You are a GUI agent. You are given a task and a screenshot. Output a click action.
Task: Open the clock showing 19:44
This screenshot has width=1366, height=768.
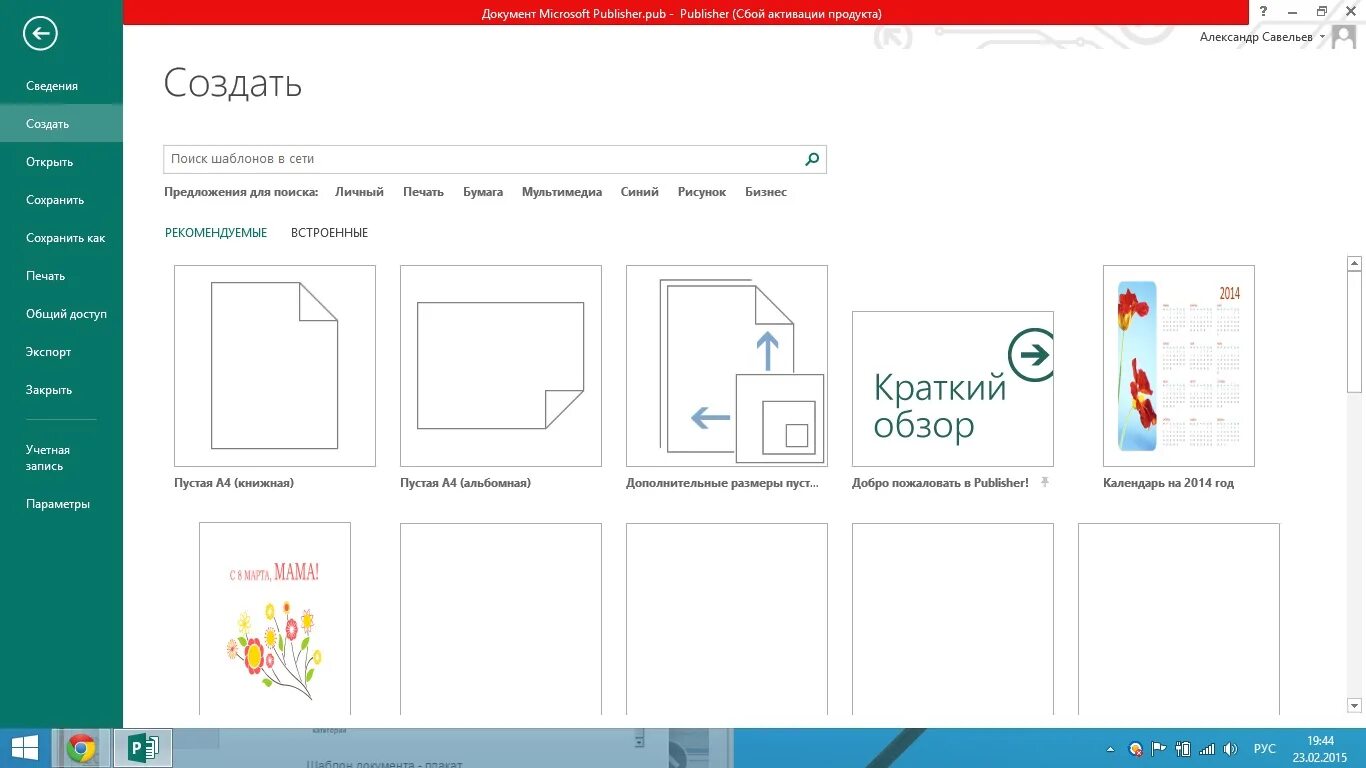click(1321, 748)
